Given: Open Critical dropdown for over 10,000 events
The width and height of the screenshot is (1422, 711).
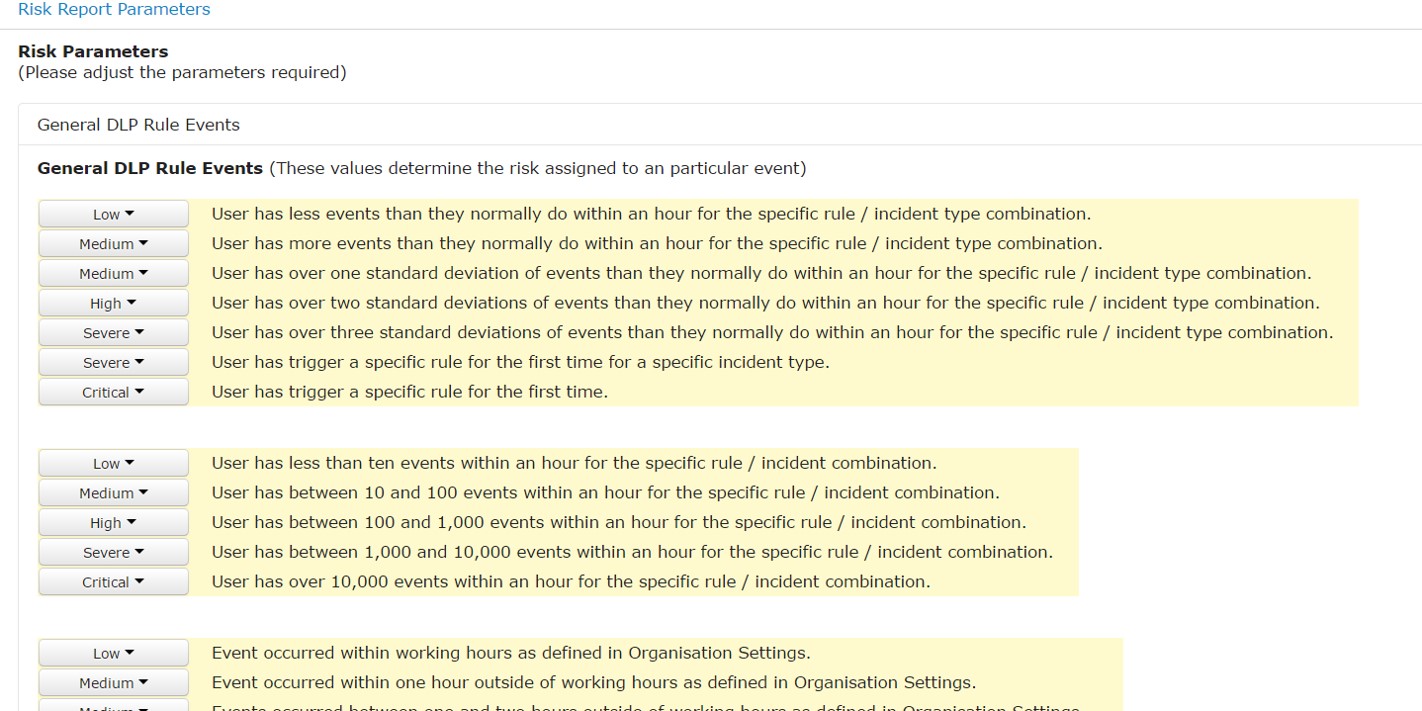Looking at the screenshot, I should pyautogui.click(x=113, y=582).
